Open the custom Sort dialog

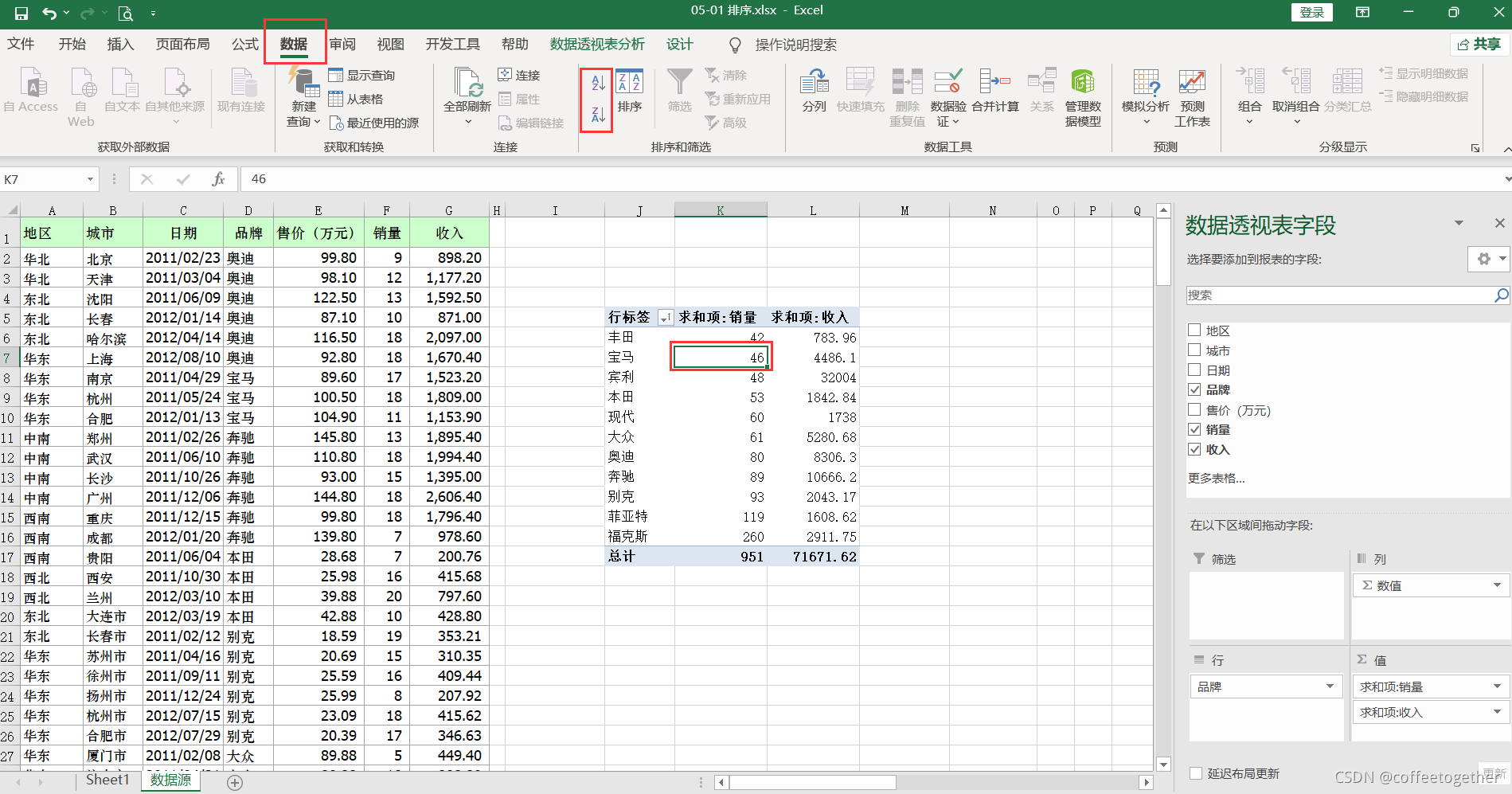[x=629, y=91]
